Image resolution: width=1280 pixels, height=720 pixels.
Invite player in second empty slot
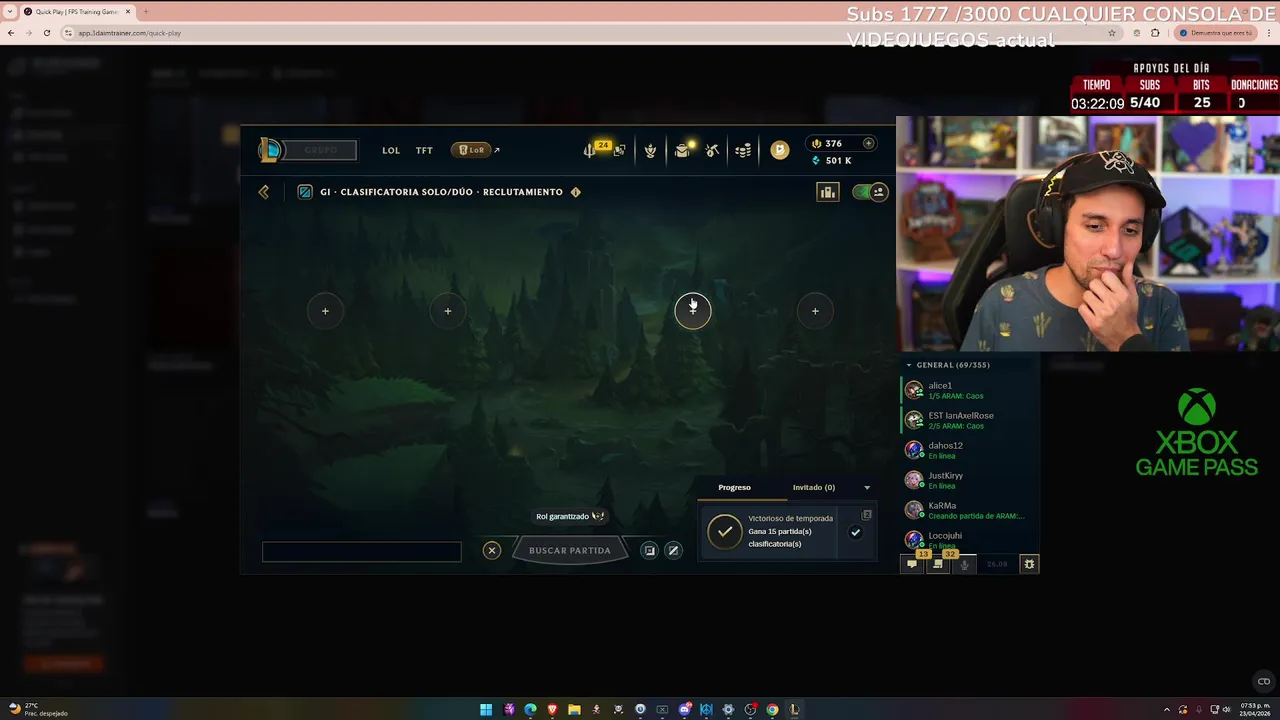[448, 311]
